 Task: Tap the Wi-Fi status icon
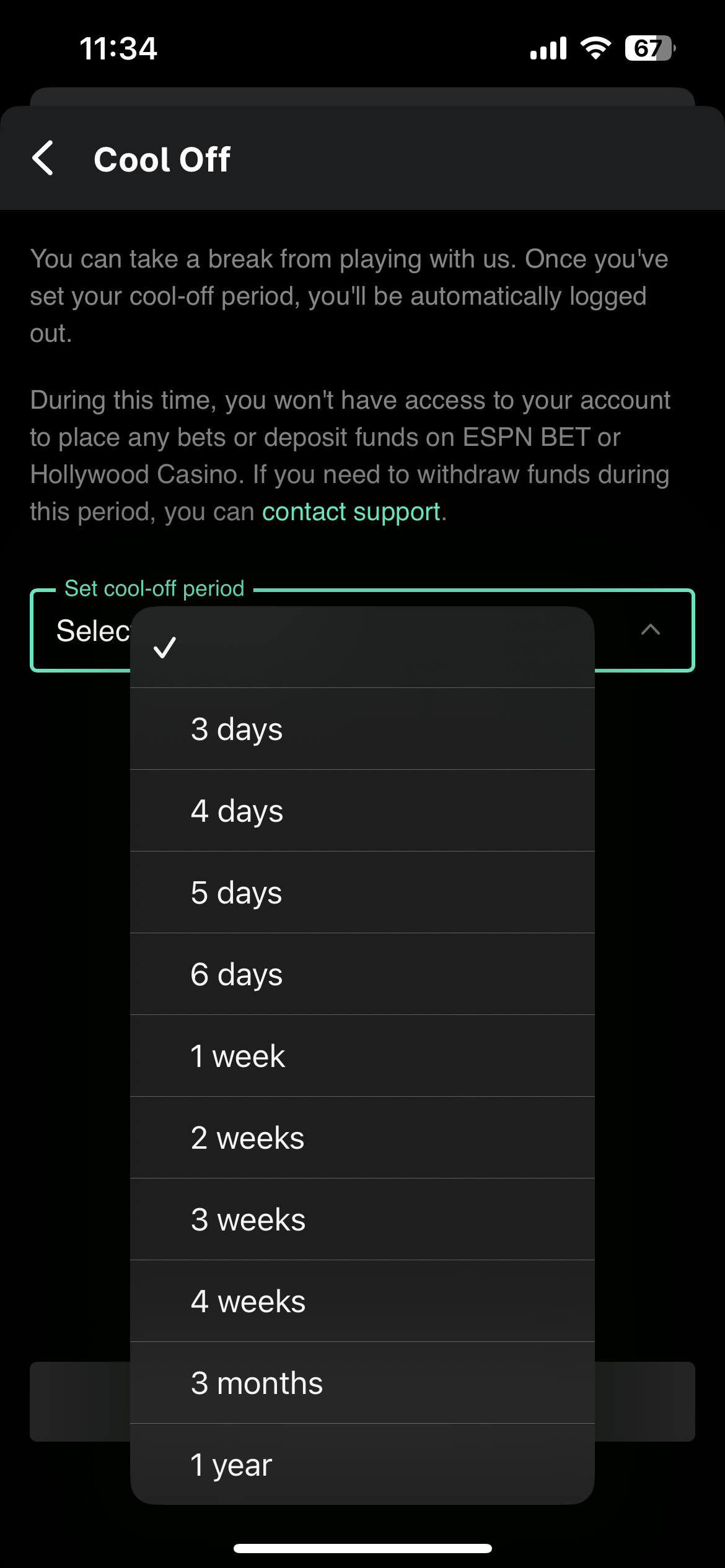click(595, 48)
